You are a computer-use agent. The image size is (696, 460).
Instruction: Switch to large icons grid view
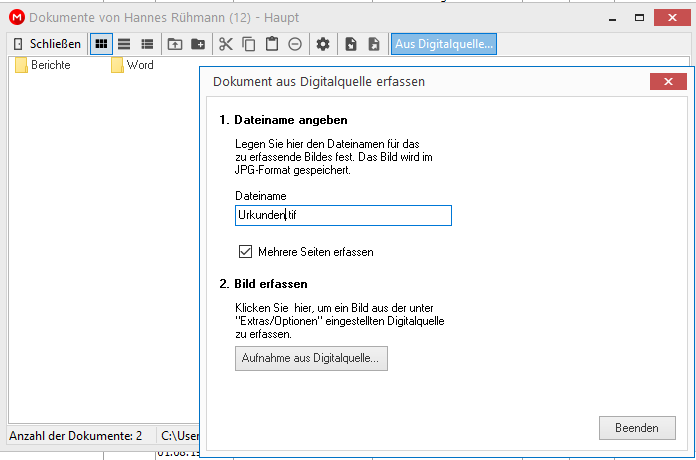point(101,44)
